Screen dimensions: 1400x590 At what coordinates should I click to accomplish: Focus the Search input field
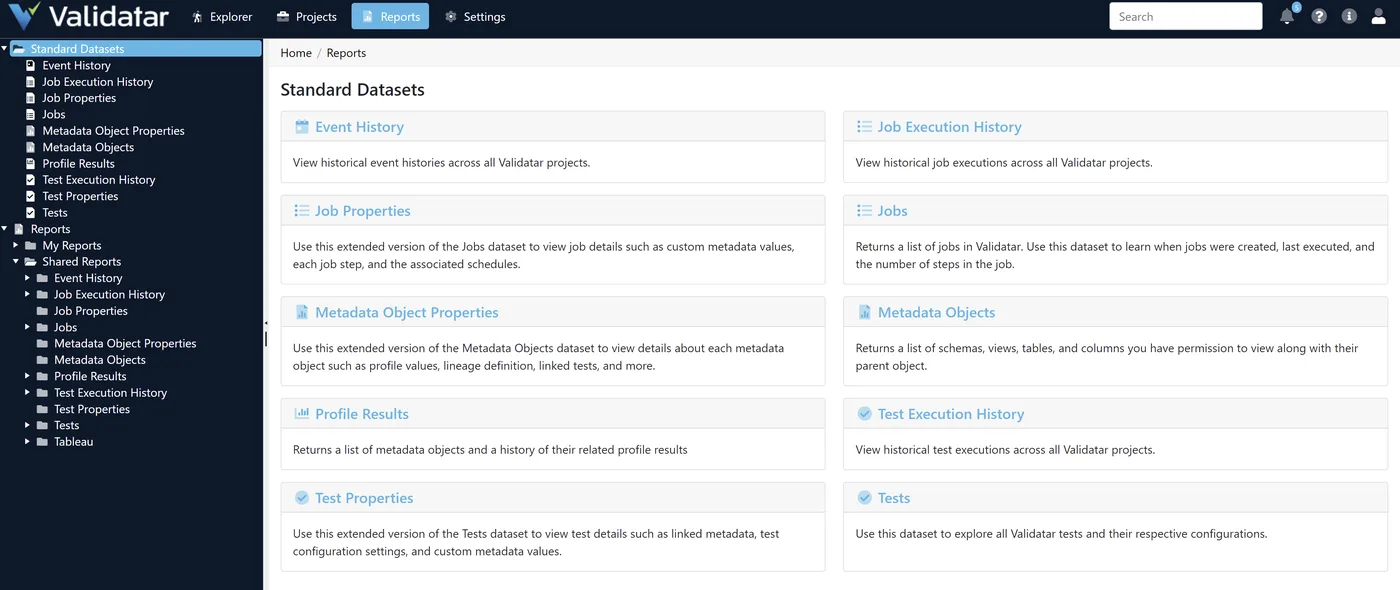point(1186,17)
